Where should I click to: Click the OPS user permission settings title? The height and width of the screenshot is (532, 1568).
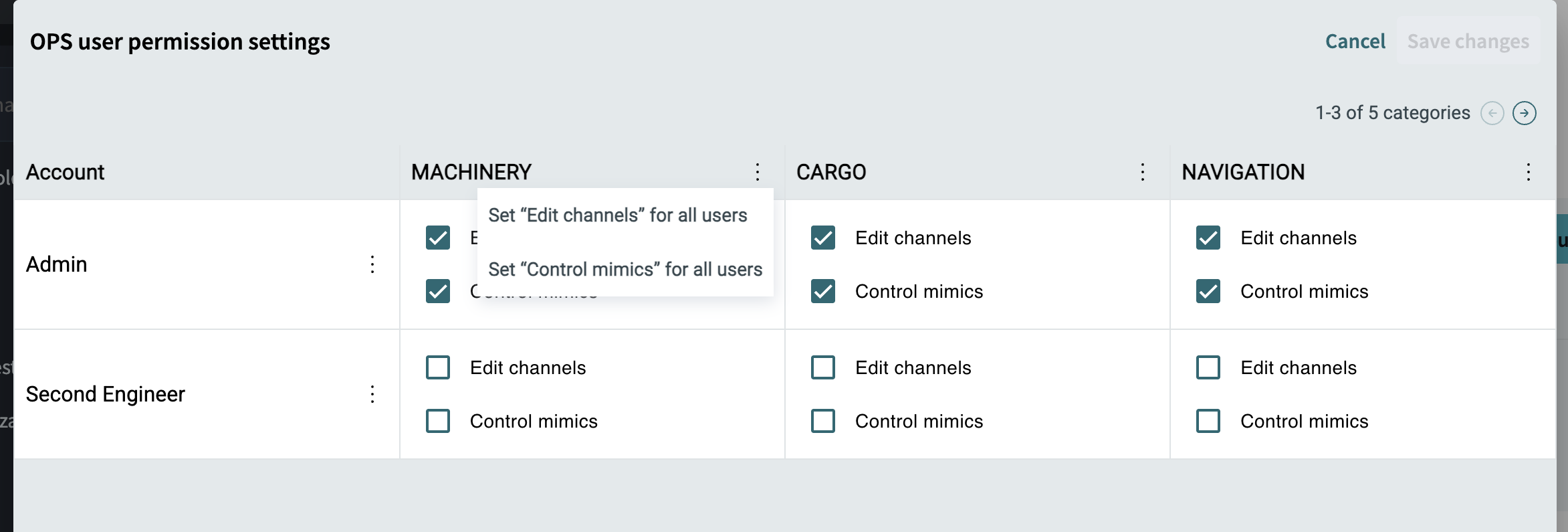coord(180,41)
